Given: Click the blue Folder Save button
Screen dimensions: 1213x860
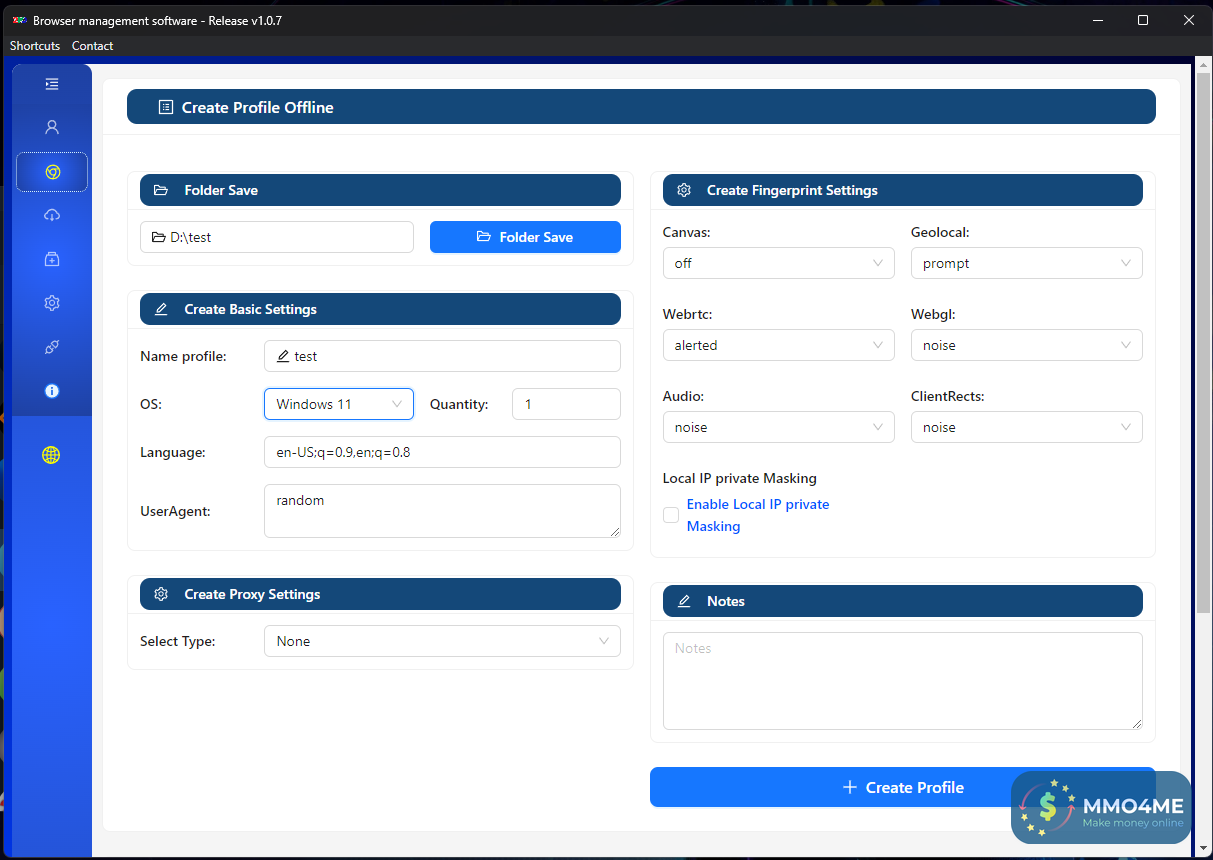Looking at the screenshot, I should pyautogui.click(x=525, y=237).
